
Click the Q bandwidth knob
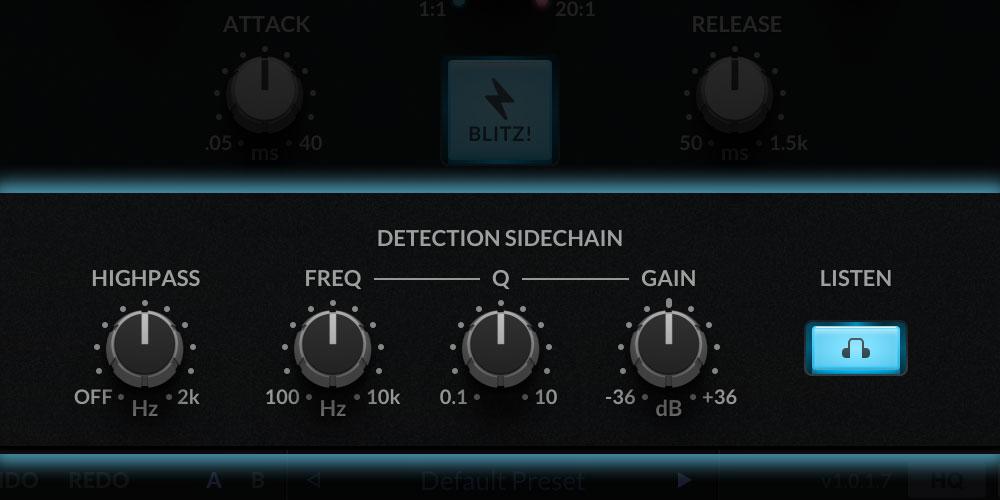tap(501, 347)
